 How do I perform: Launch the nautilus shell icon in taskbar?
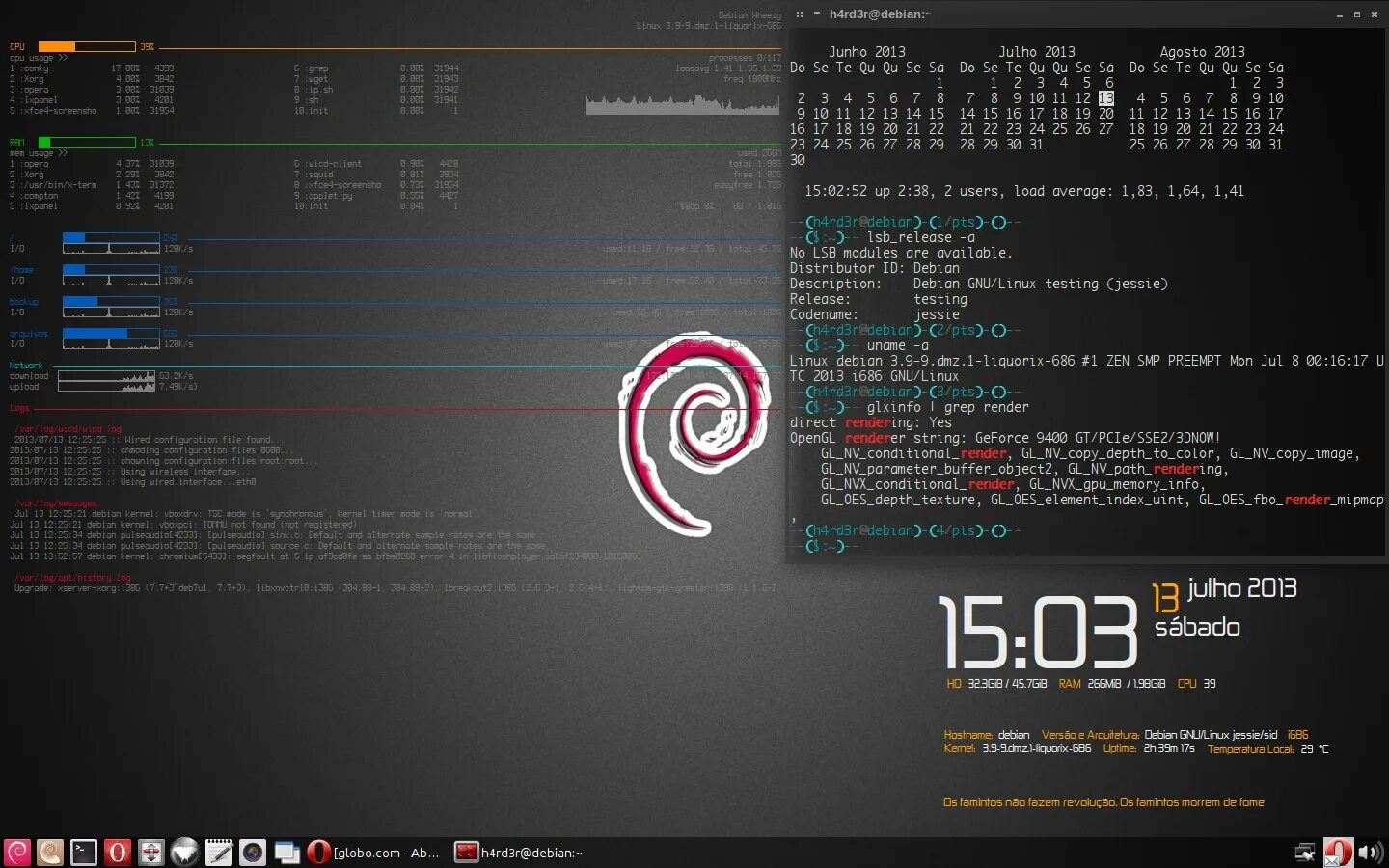[x=50, y=853]
